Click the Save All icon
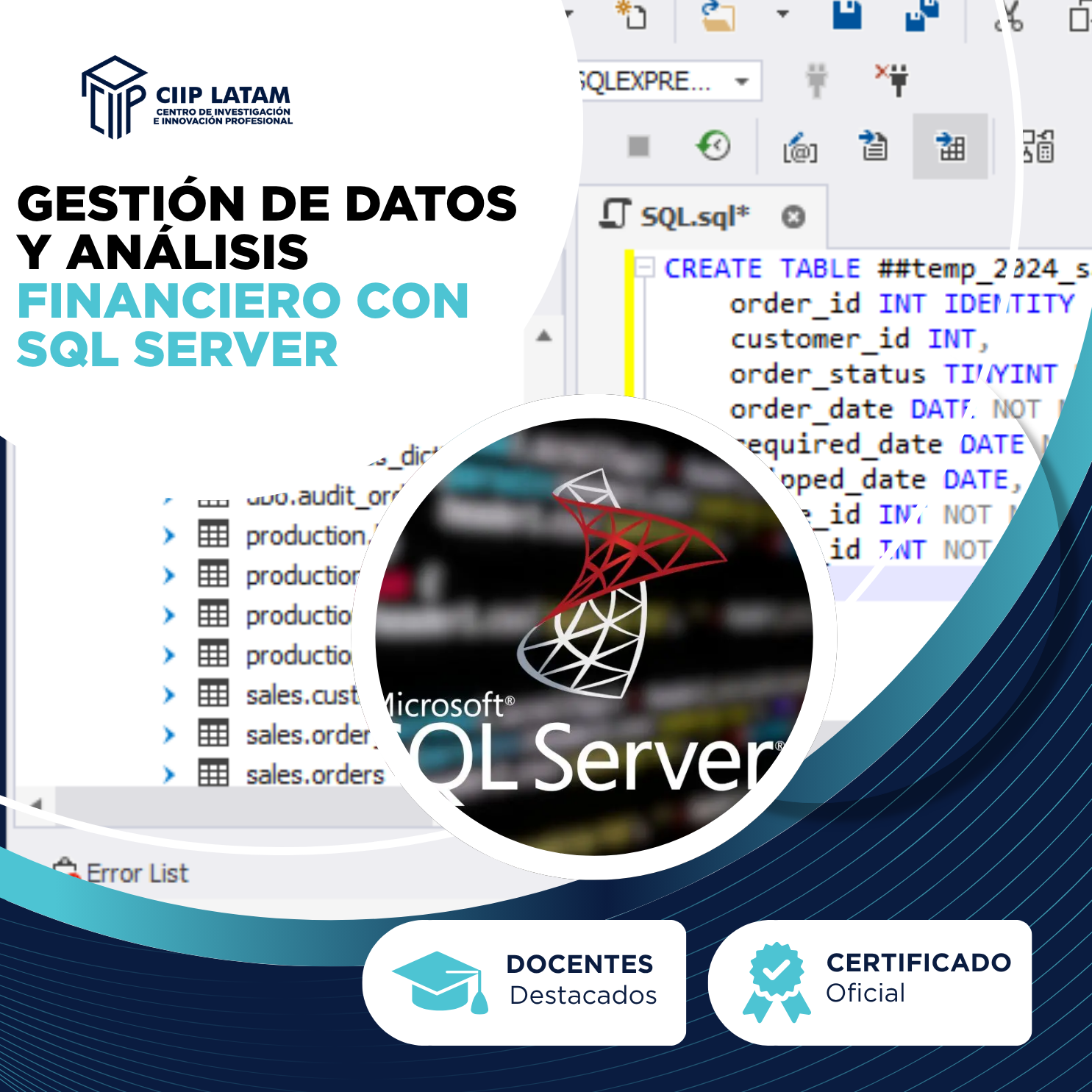The image size is (1092, 1092). [x=922, y=16]
